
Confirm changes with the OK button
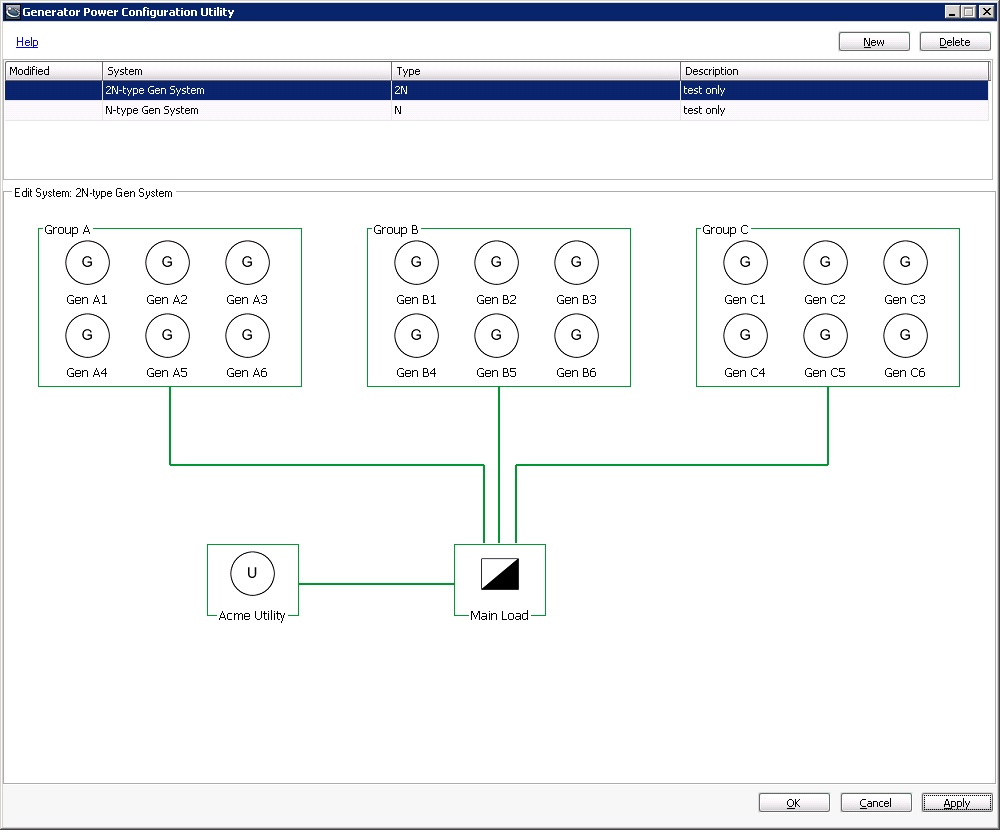(794, 803)
